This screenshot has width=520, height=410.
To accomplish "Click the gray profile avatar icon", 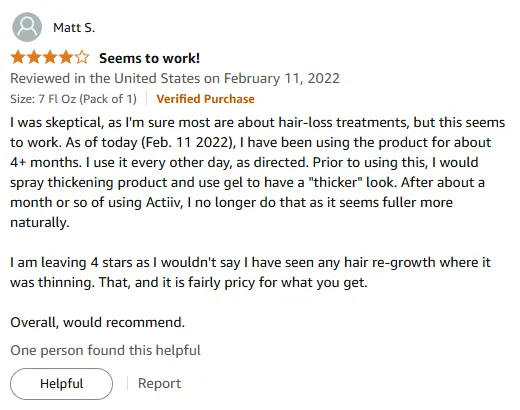I will (x=27, y=27).
